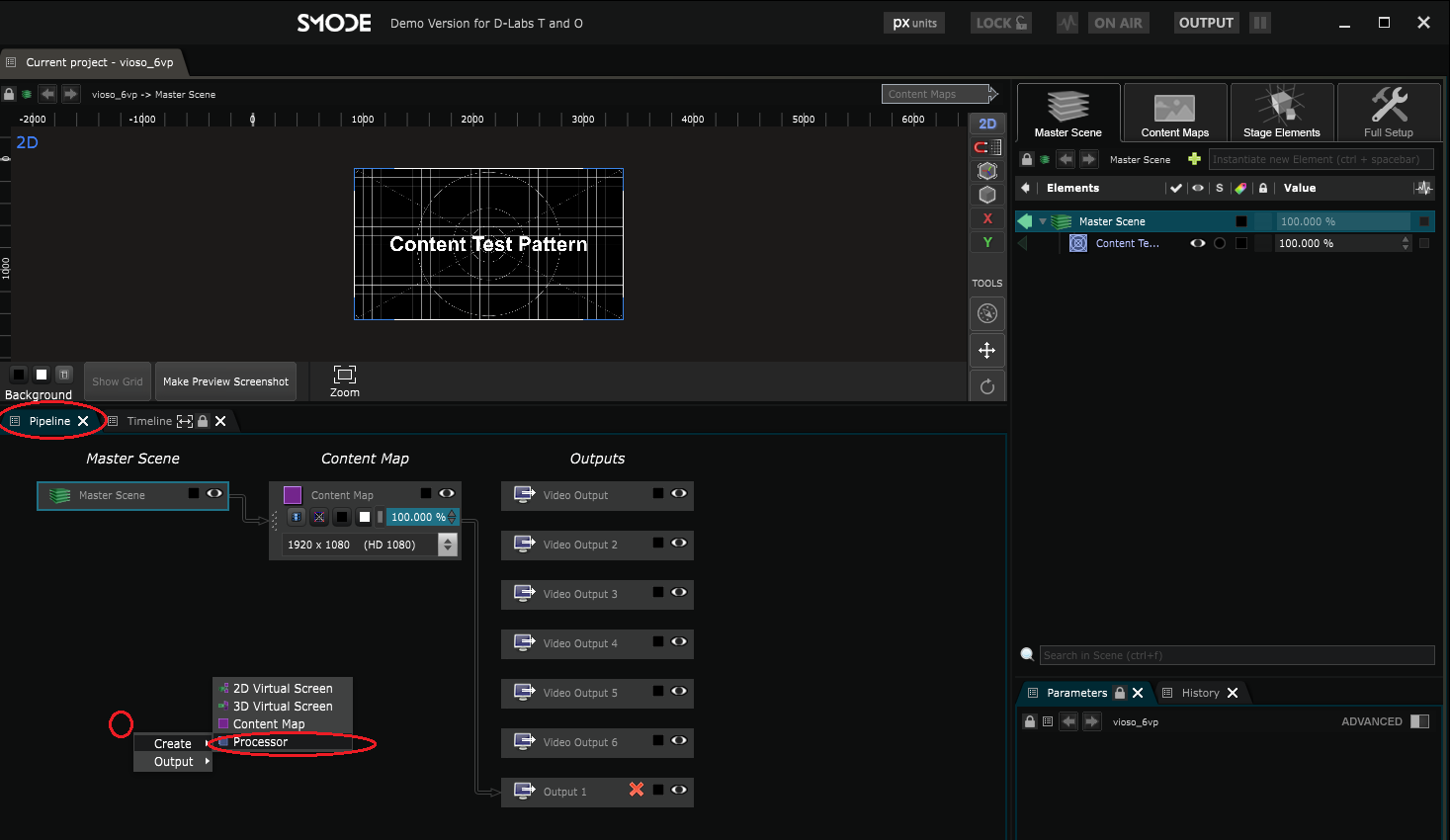The height and width of the screenshot is (840, 1450).
Task: Click the lock icon on Timeline tab
Action: 203,421
